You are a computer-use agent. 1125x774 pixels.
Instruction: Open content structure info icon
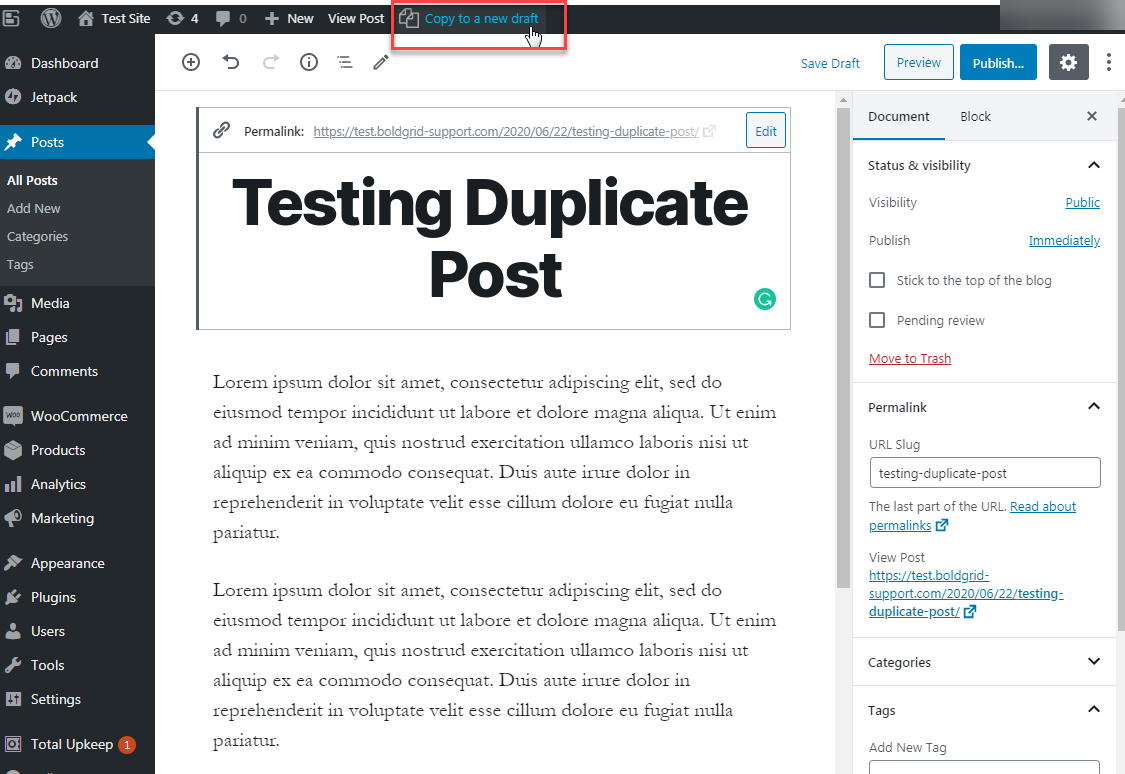point(309,62)
